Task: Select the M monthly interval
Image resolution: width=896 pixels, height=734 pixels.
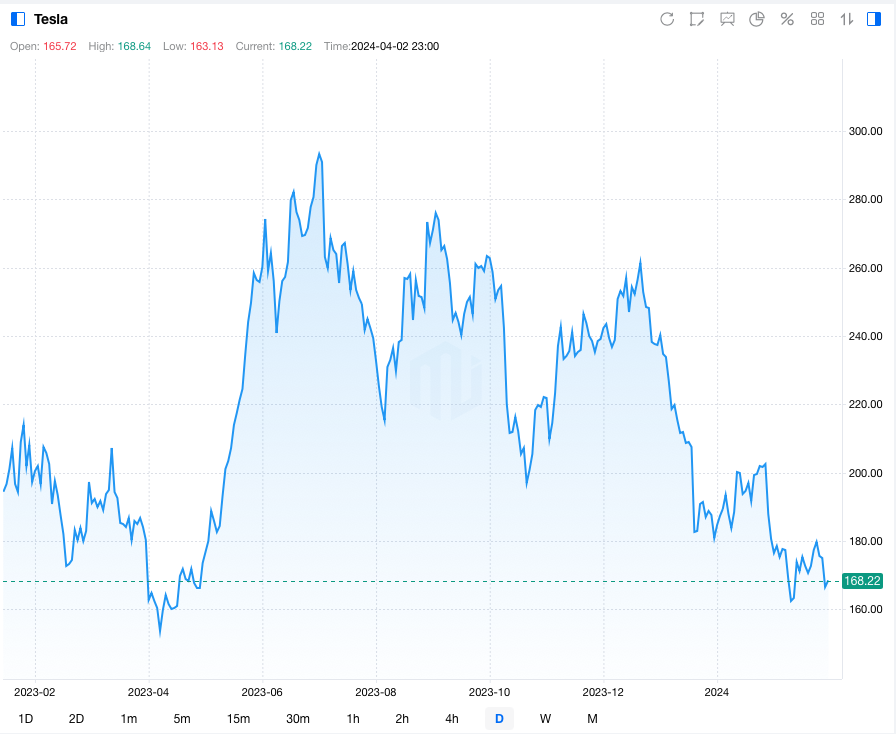Action: click(x=592, y=718)
